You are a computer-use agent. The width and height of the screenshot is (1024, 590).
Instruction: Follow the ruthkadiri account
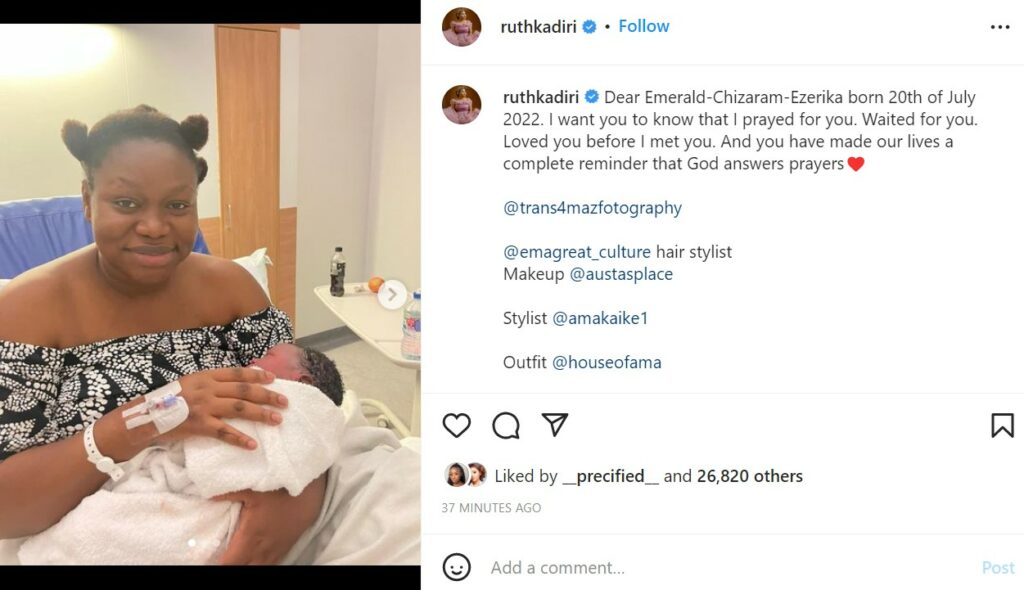pyautogui.click(x=644, y=26)
